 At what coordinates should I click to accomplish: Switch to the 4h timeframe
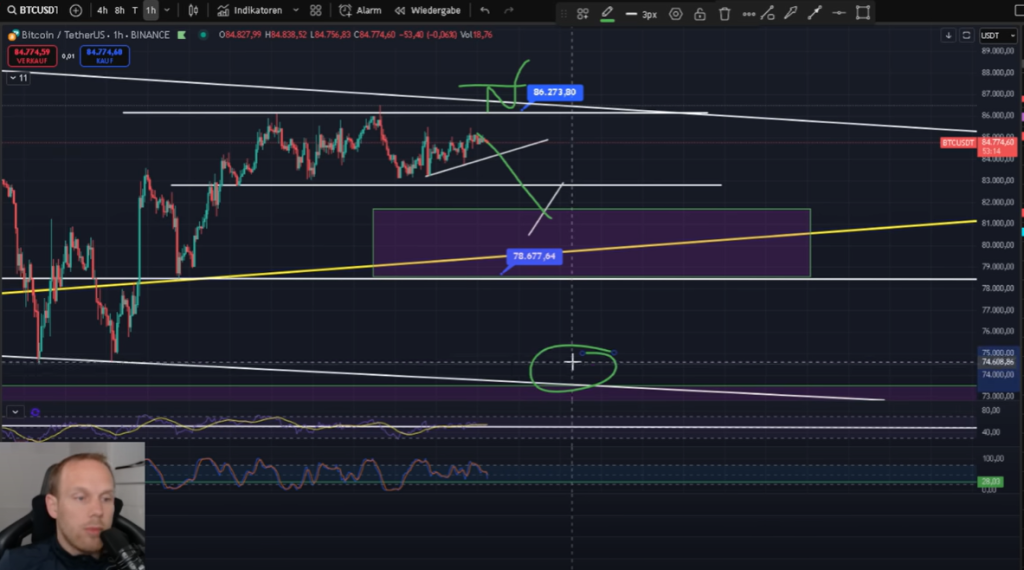[103, 10]
